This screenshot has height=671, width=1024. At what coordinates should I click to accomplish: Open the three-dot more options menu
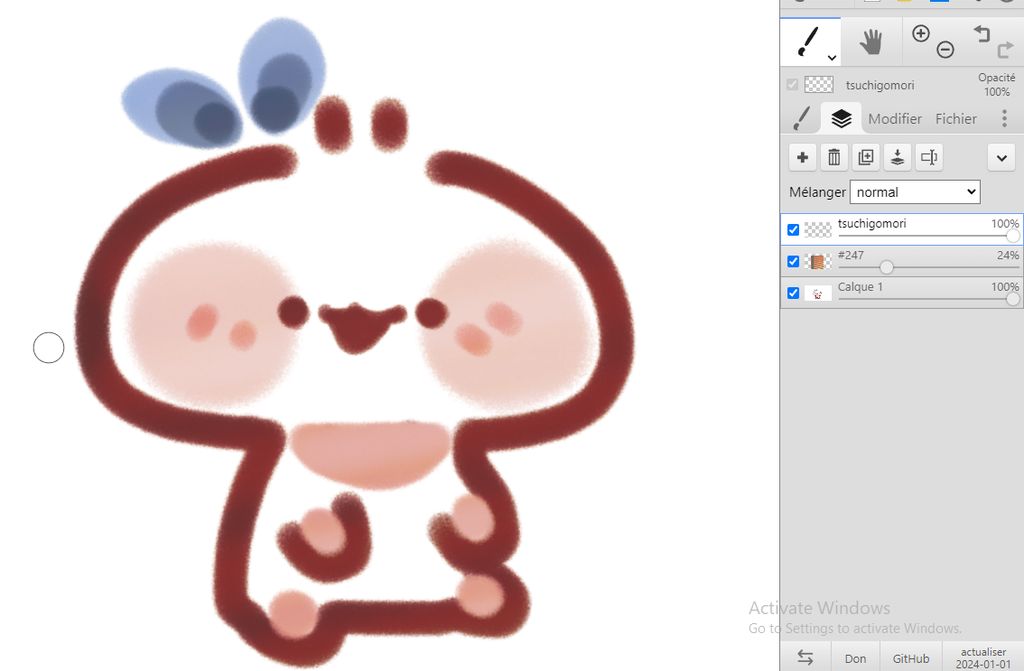point(1004,118)
